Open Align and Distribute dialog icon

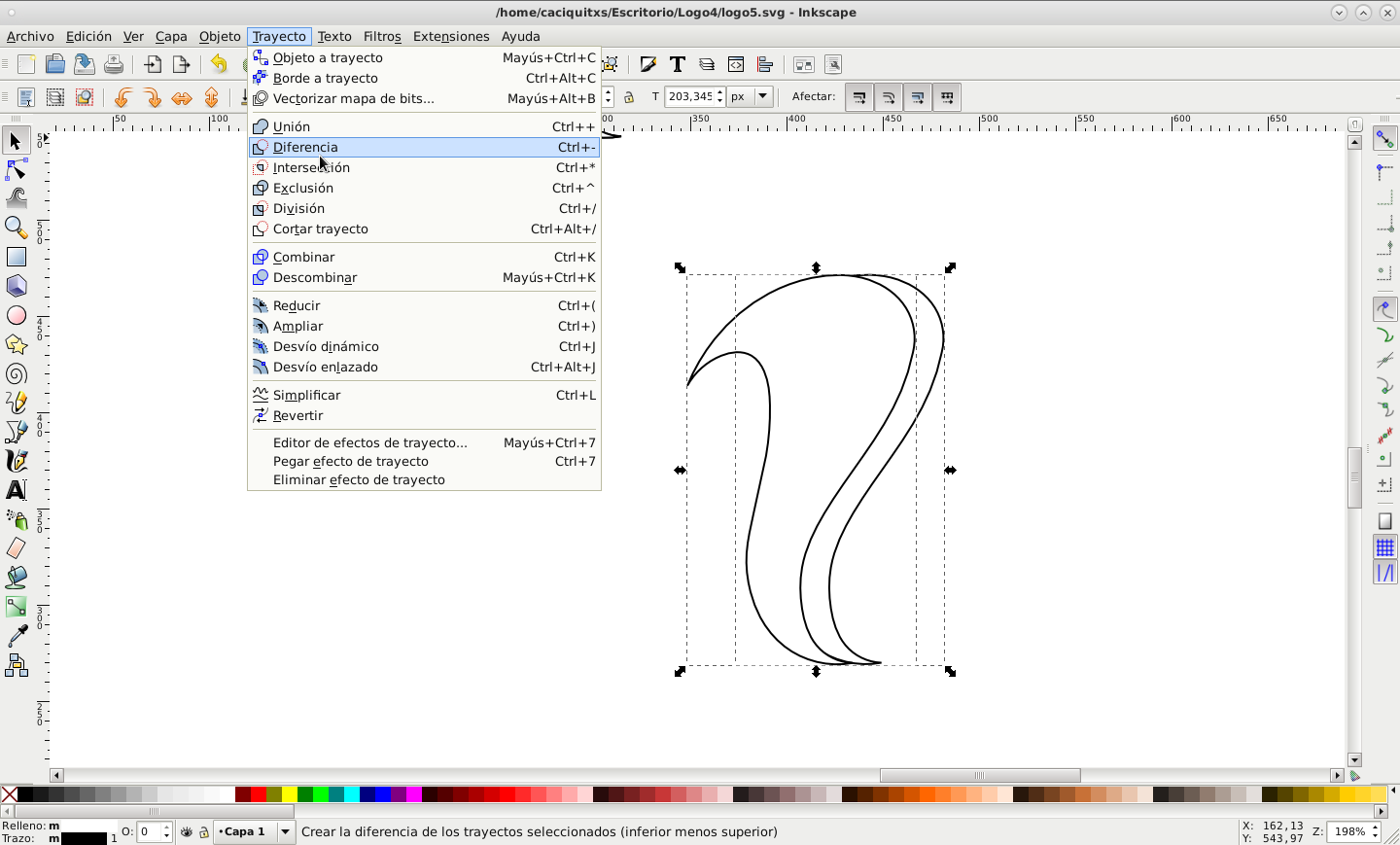[765, 65]
